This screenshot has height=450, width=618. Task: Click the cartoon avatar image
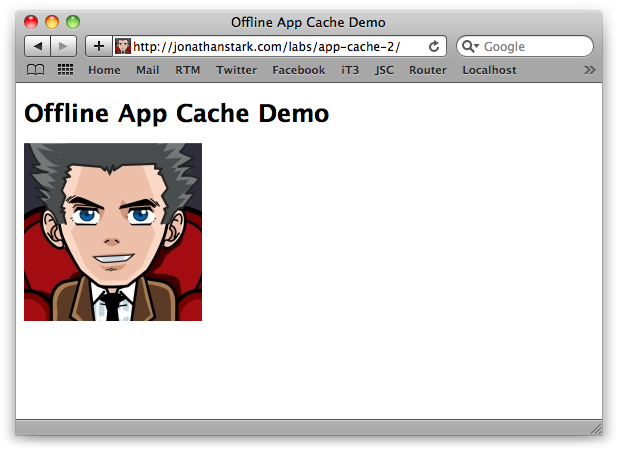tap(113, 232)
